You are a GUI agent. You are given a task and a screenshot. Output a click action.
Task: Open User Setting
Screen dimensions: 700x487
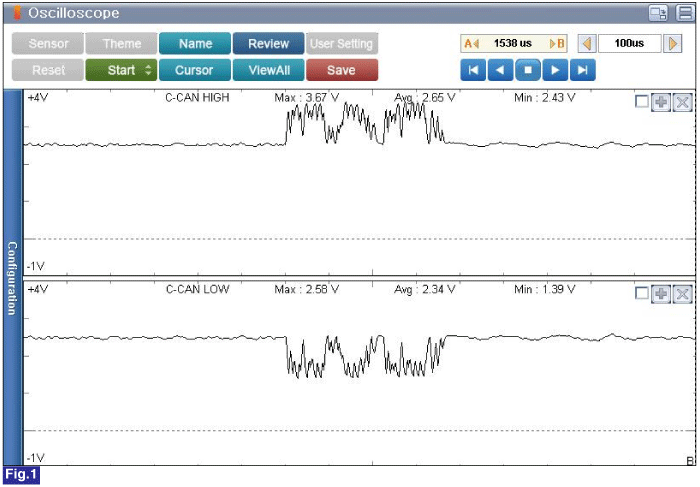click(342, 43)
